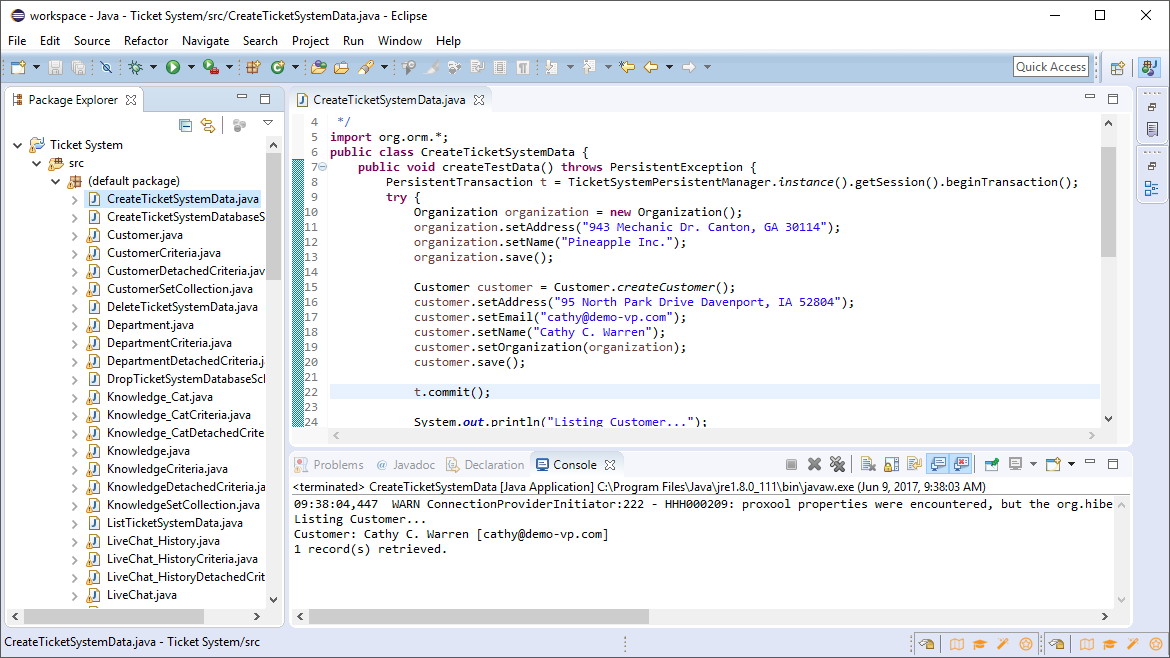The height and width of the screenshot is (658, 1170).
Task: Close the Console view tab
Action: 610,465
